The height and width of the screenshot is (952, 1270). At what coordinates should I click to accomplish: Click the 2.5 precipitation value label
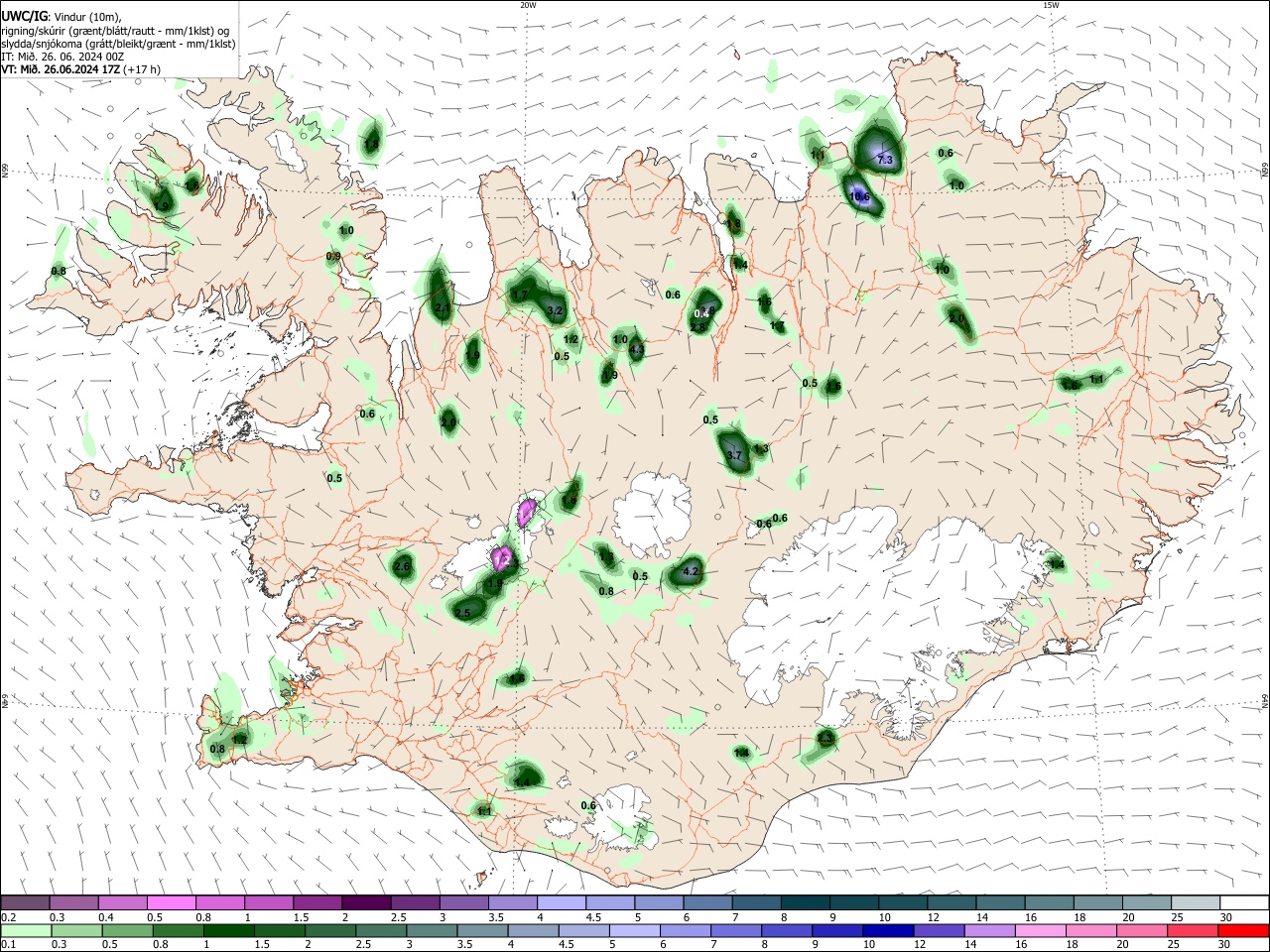click(x=462, y=614)
